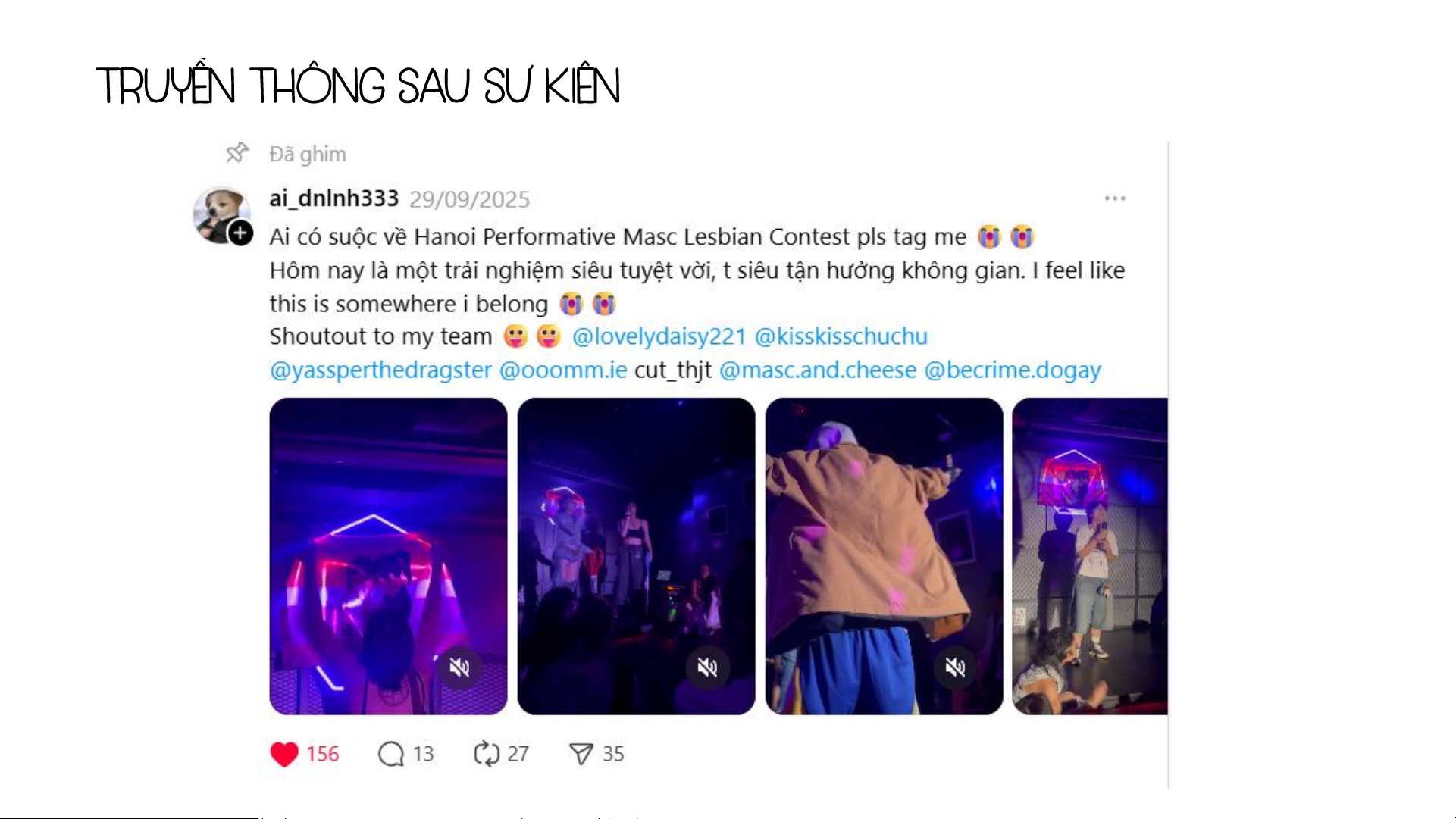Open the three-dot post options menu
This screenshot has width=1456, height=819.
(x=1115, y=198)
